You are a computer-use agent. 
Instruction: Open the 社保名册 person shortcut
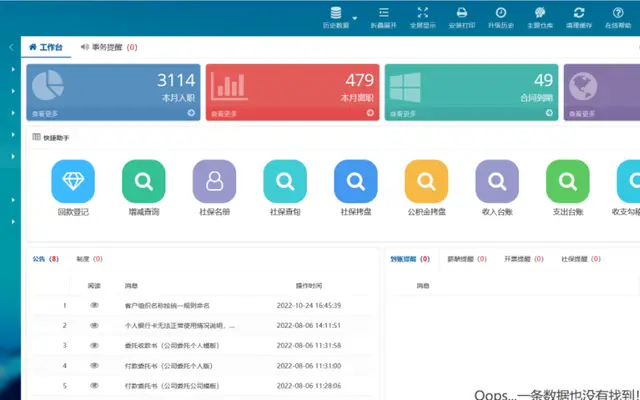(x=214, y=181)
